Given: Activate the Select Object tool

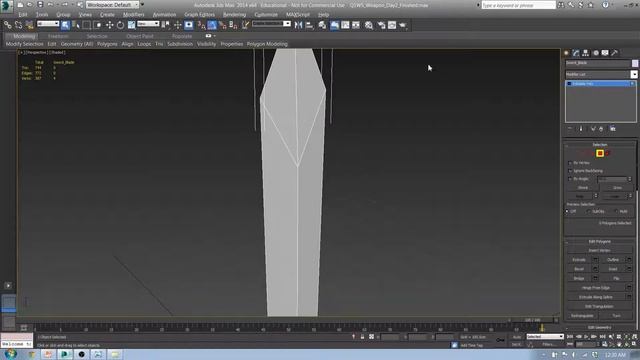Looking at the screenshot, I should [65, 25].
